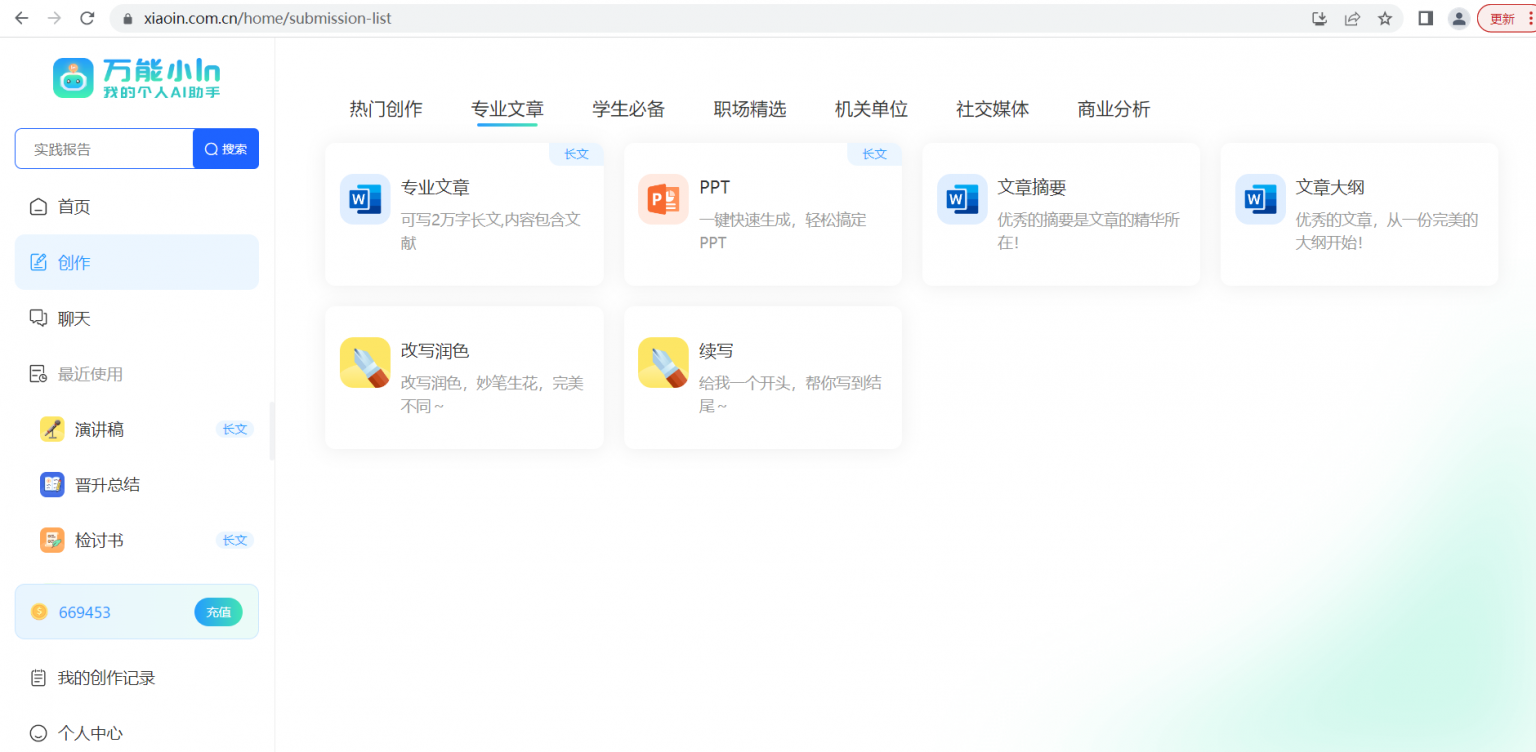Click the 实践报告 search input field

click(x=104, y=149)
